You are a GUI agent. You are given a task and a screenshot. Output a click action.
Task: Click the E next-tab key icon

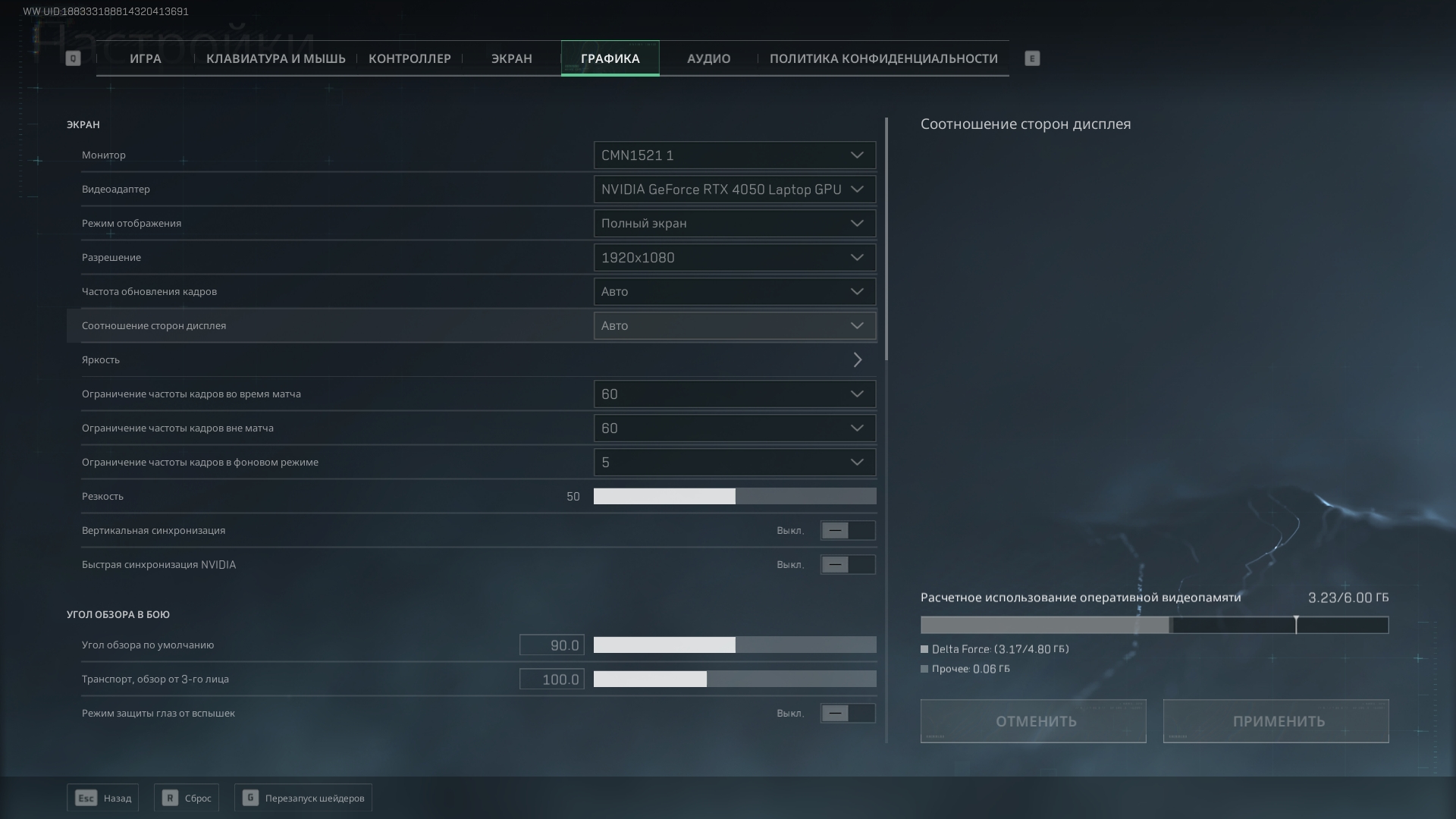tap(1032, 58)
